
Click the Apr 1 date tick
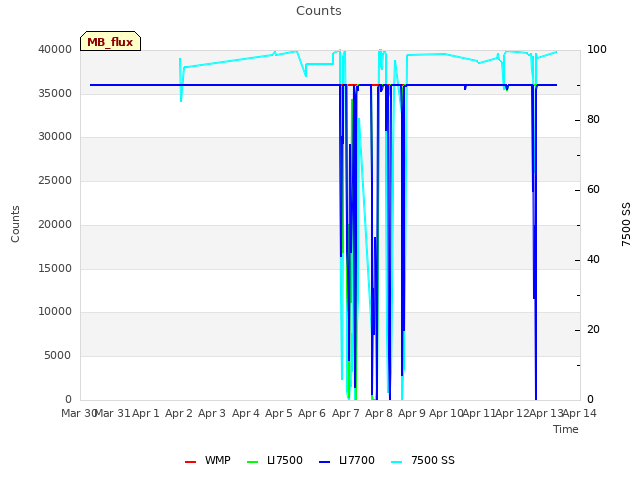(x=146, y=413)
